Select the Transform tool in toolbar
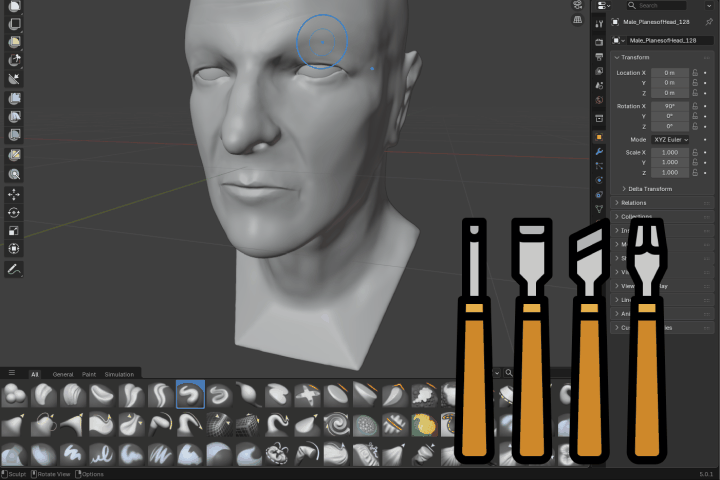The width and height of the screenshot is (720, 480). pyautogui.click(x=14, y=248)
